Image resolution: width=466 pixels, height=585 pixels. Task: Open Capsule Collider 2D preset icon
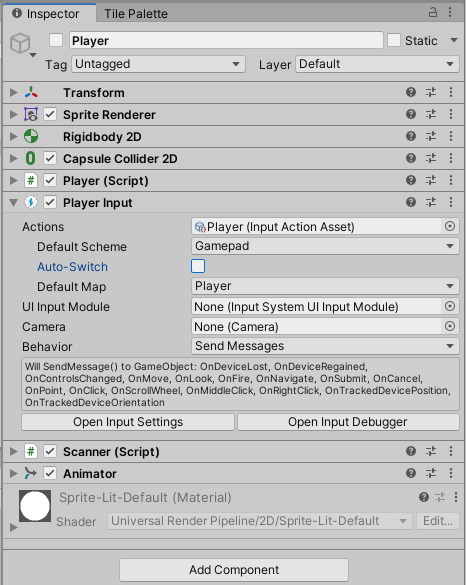pos(431,158)
